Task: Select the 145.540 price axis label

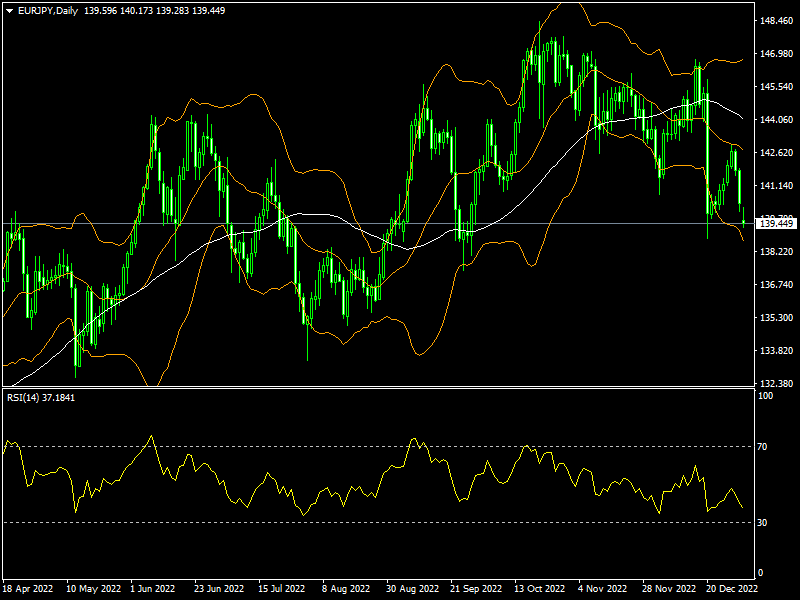Action: (x=777, y=87)
